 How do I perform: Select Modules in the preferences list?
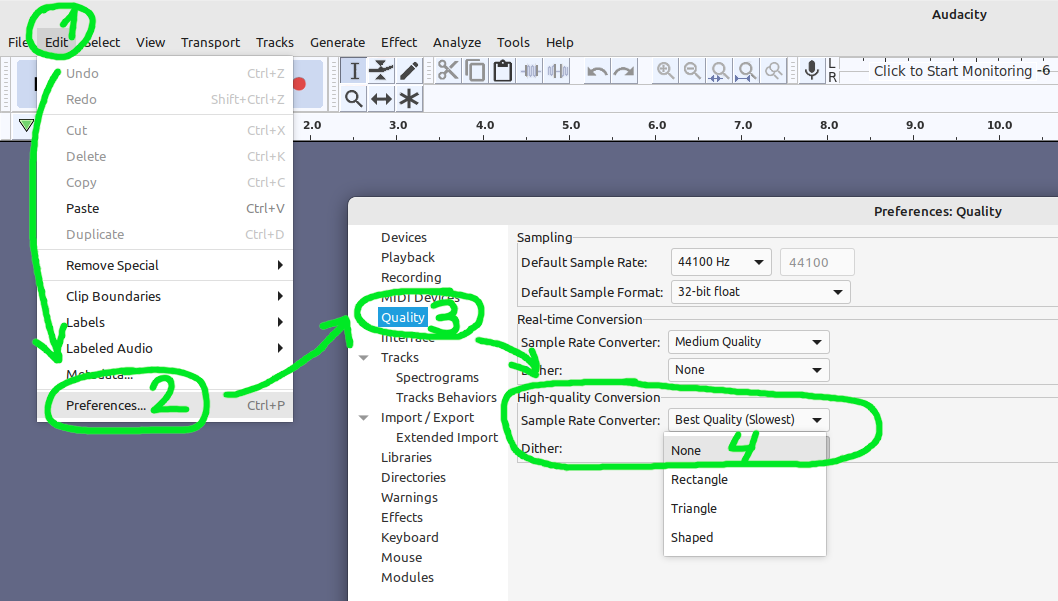[407, 577]
